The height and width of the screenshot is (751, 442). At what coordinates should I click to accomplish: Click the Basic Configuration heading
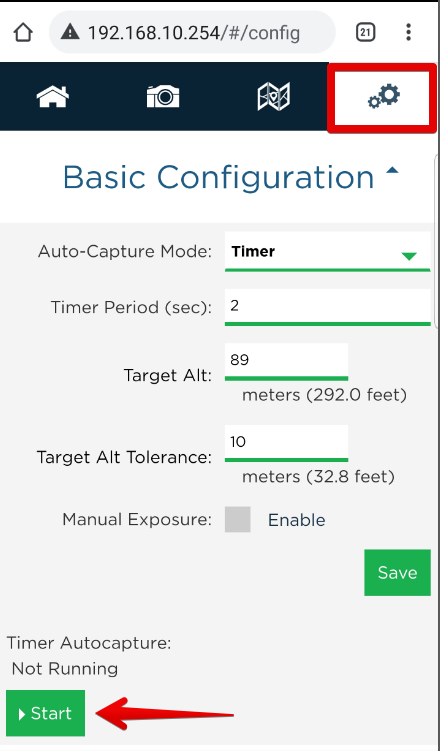coord(218,178)
